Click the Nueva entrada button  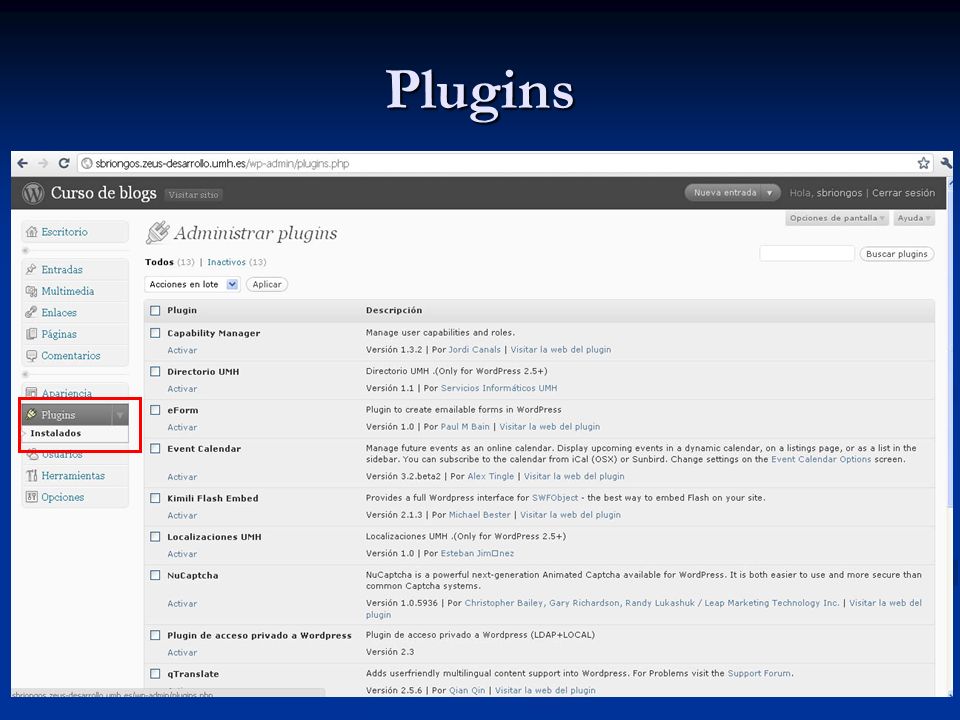tap(725, 193)
